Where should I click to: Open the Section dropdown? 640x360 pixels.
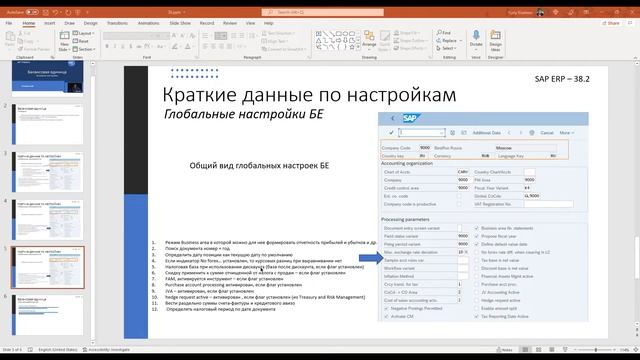point(84,49)
